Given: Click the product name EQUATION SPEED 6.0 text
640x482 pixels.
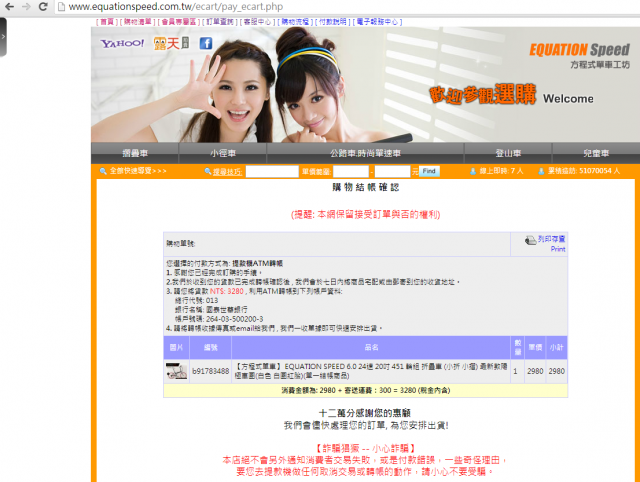Looking at the screenshot, I should (x=371, y=371).
